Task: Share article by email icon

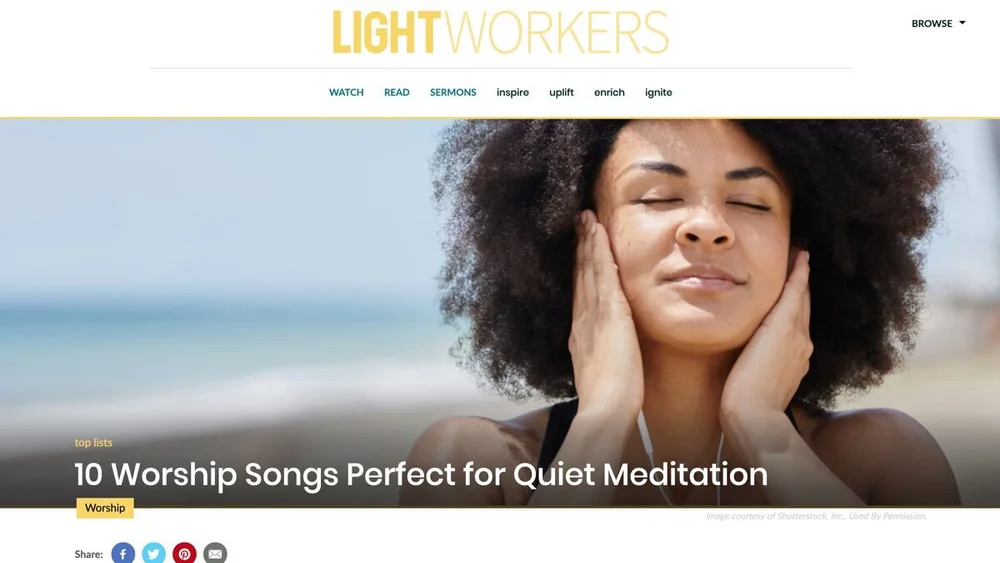Action: click(215, 553)
